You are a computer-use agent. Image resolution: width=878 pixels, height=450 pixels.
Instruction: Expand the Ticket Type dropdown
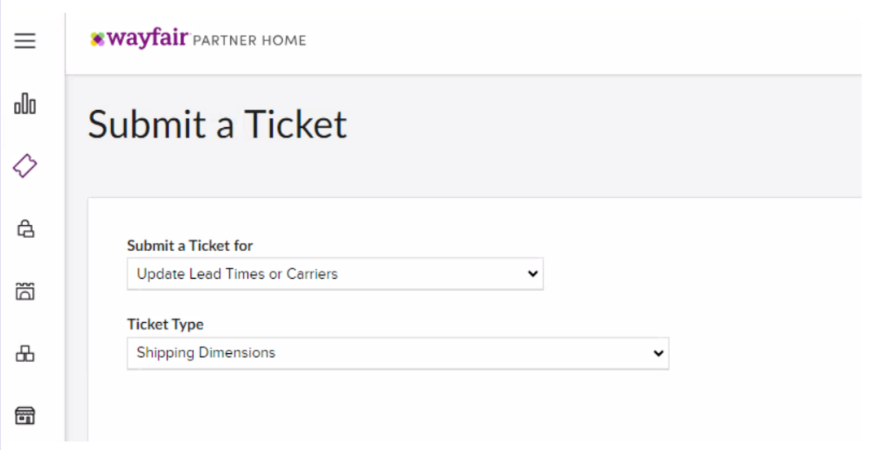(397, 353)
